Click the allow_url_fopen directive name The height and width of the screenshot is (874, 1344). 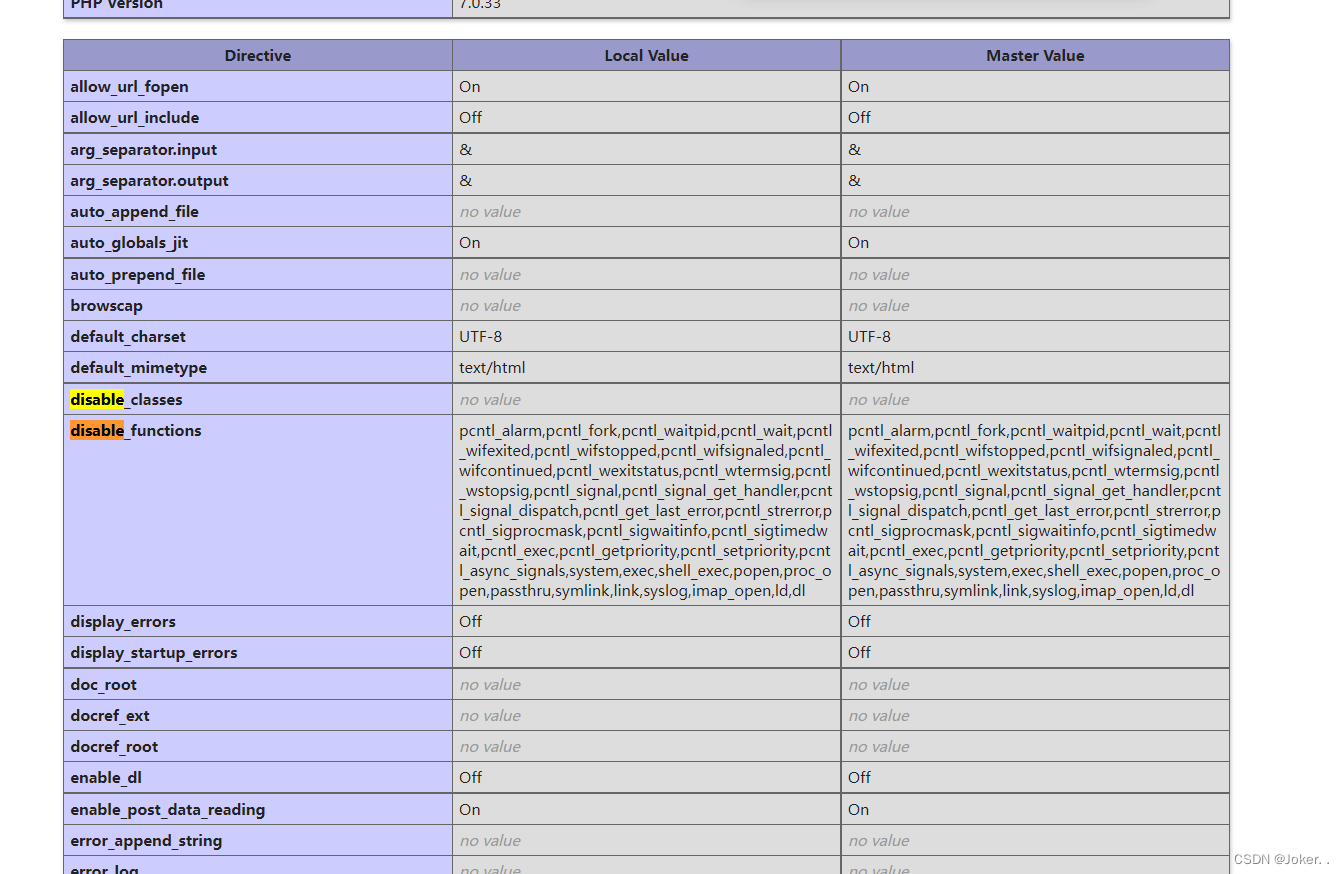(129, 87)
